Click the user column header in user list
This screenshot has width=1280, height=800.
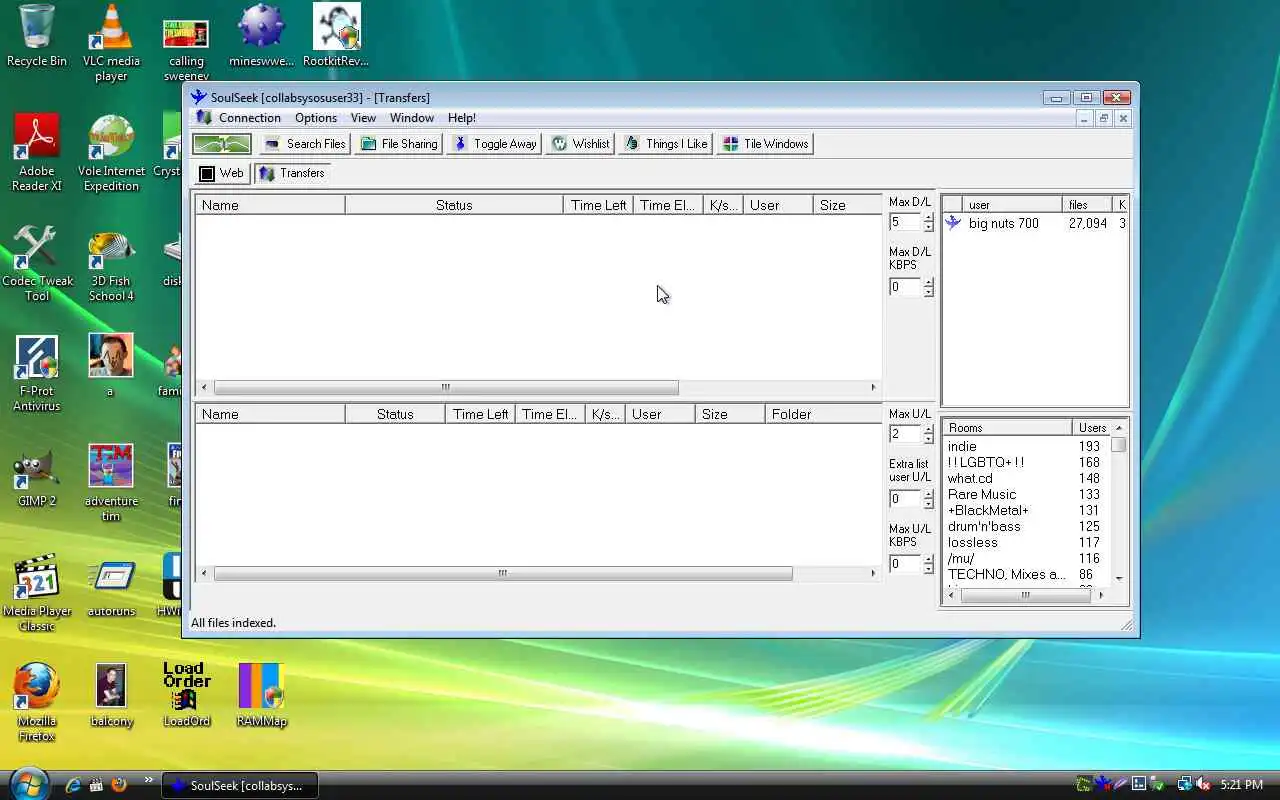point(1012,205)
